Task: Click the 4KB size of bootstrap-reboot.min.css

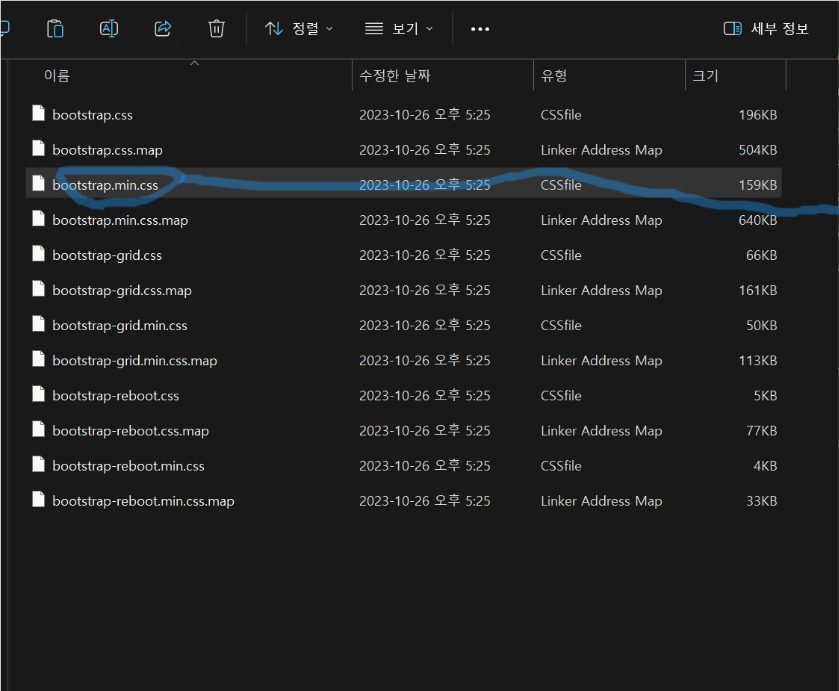Action: point(765,466)
